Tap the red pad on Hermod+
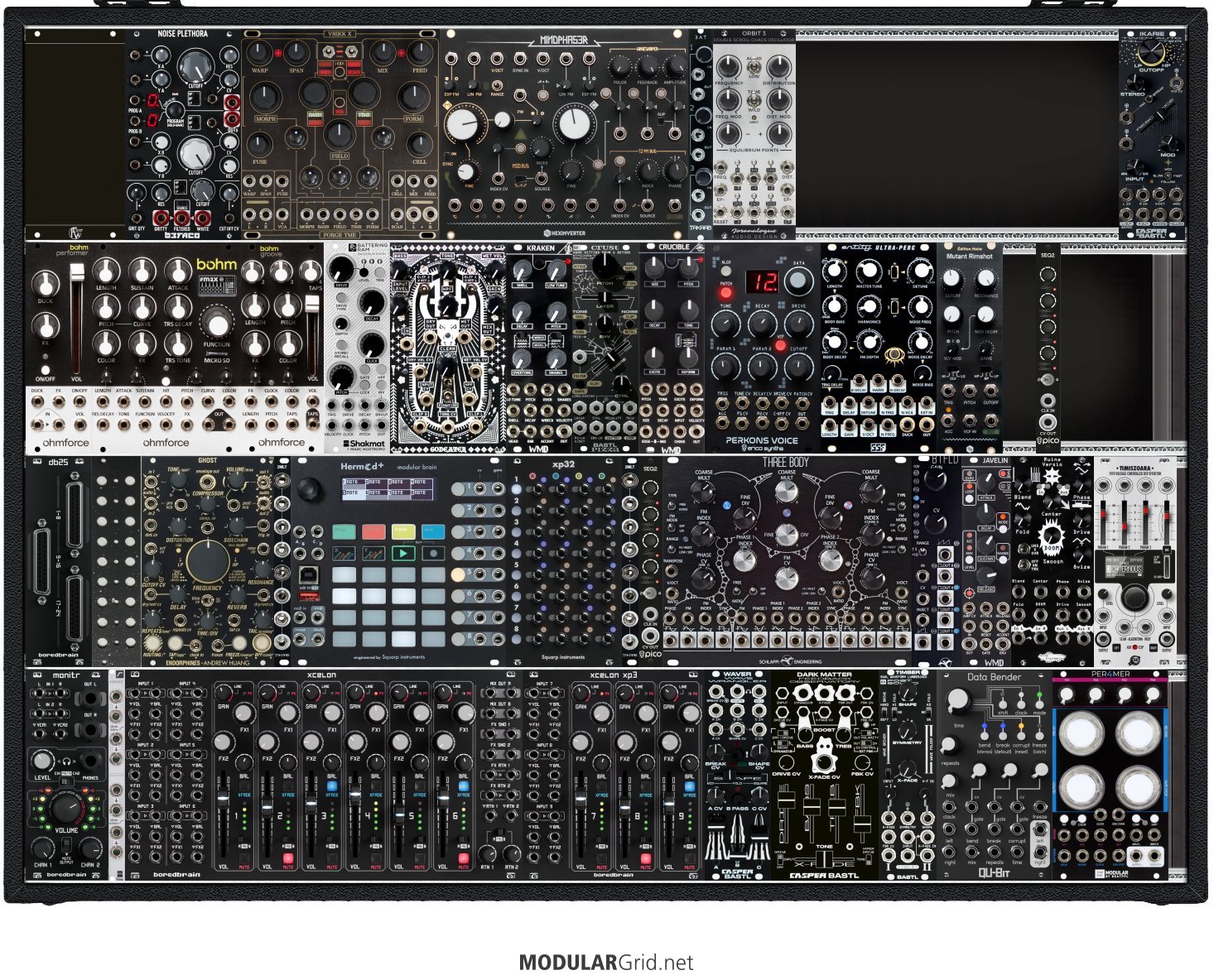Screen dimensions: 1214x980 [x=373, y=531]
